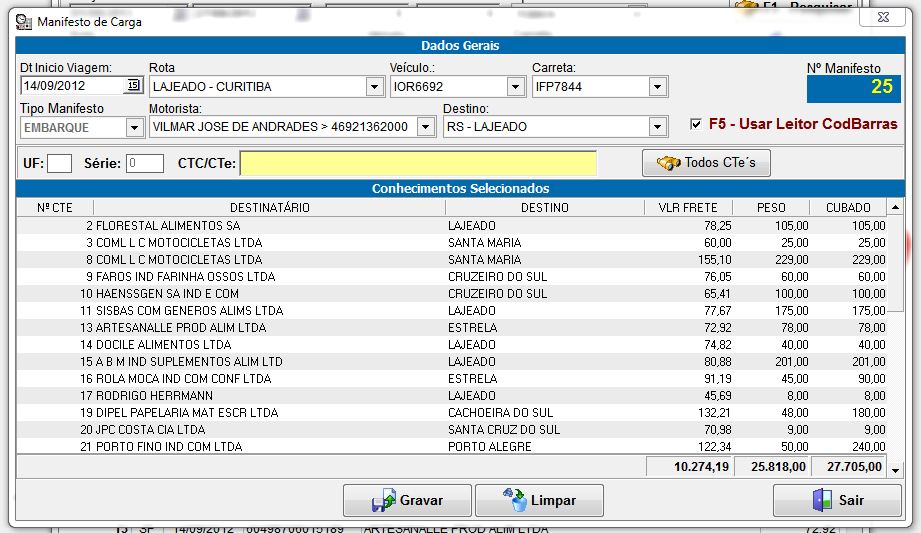Screen dimensions: 921x533
Task: Select RODRIGO HERRMANN row
Action: pos(452,396)
